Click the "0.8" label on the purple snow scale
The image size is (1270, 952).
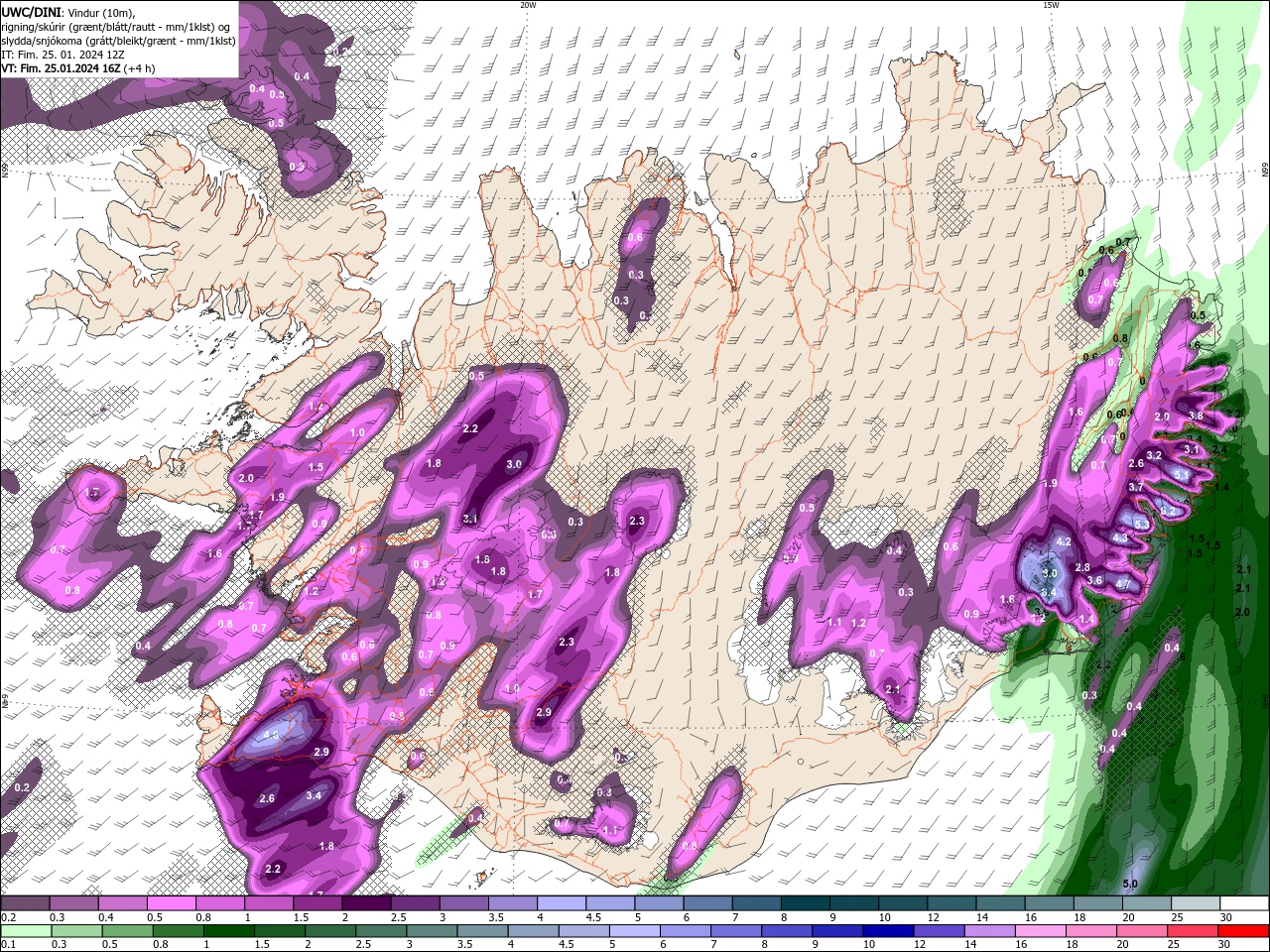click(x=201, y=917)
